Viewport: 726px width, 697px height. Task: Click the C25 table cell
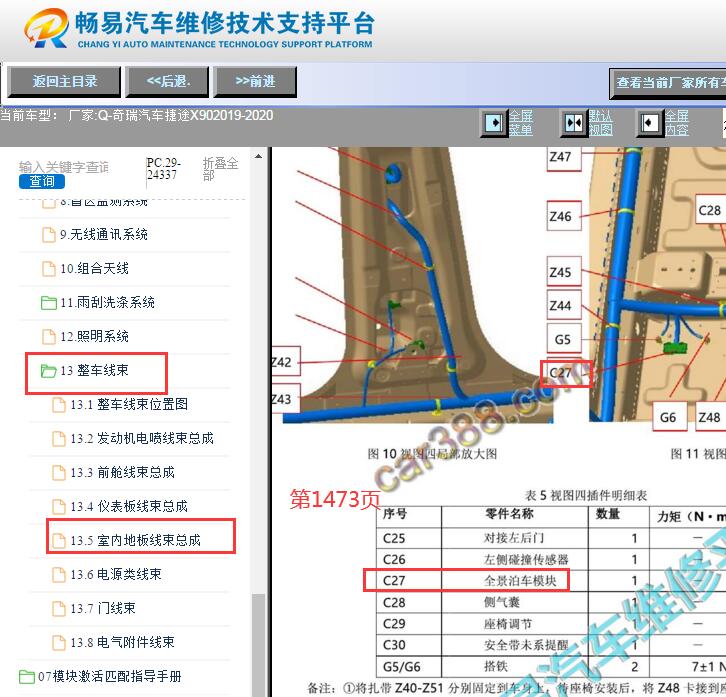409,538
